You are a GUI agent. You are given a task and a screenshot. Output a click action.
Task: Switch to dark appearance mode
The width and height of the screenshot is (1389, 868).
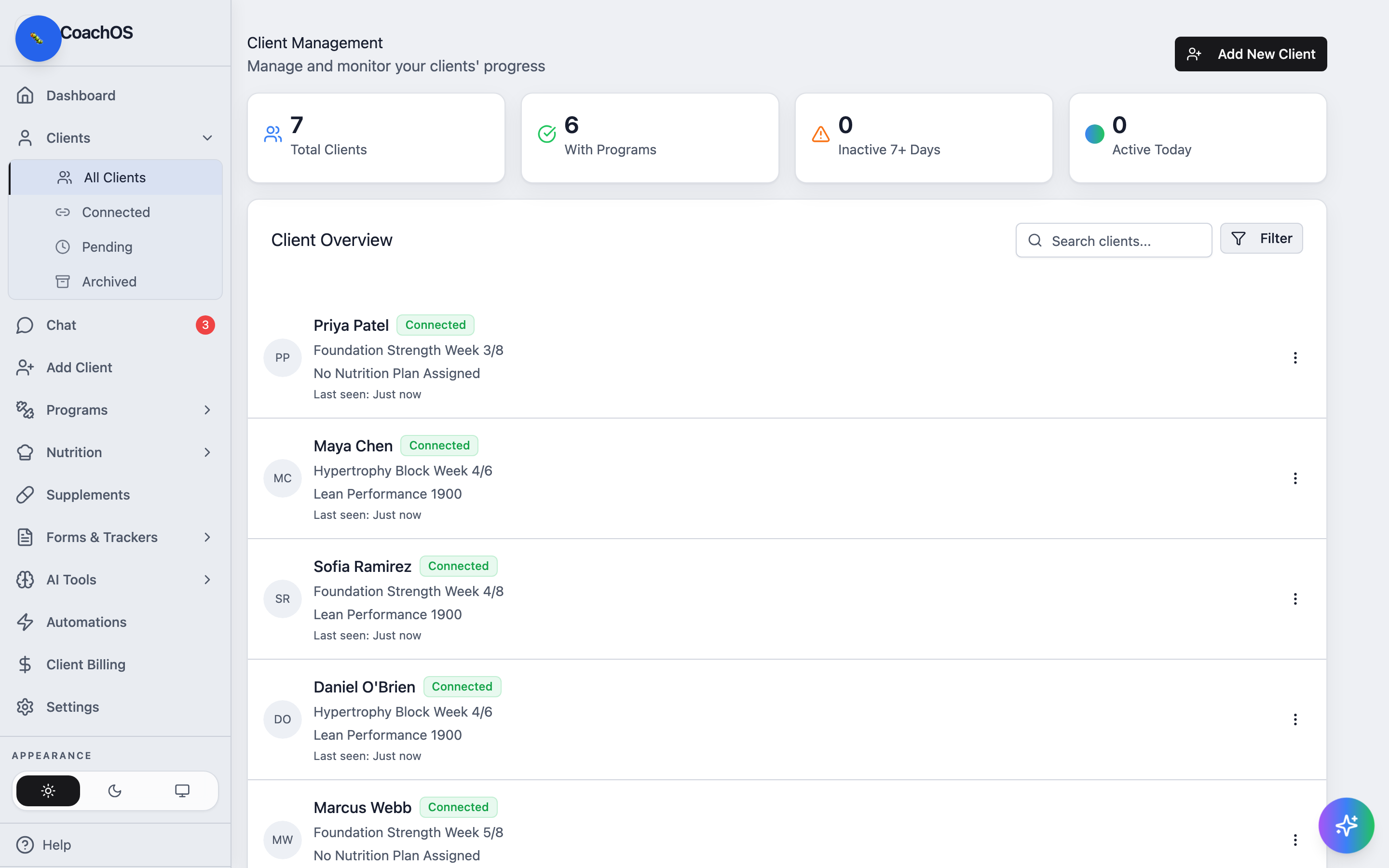(115, 791)
